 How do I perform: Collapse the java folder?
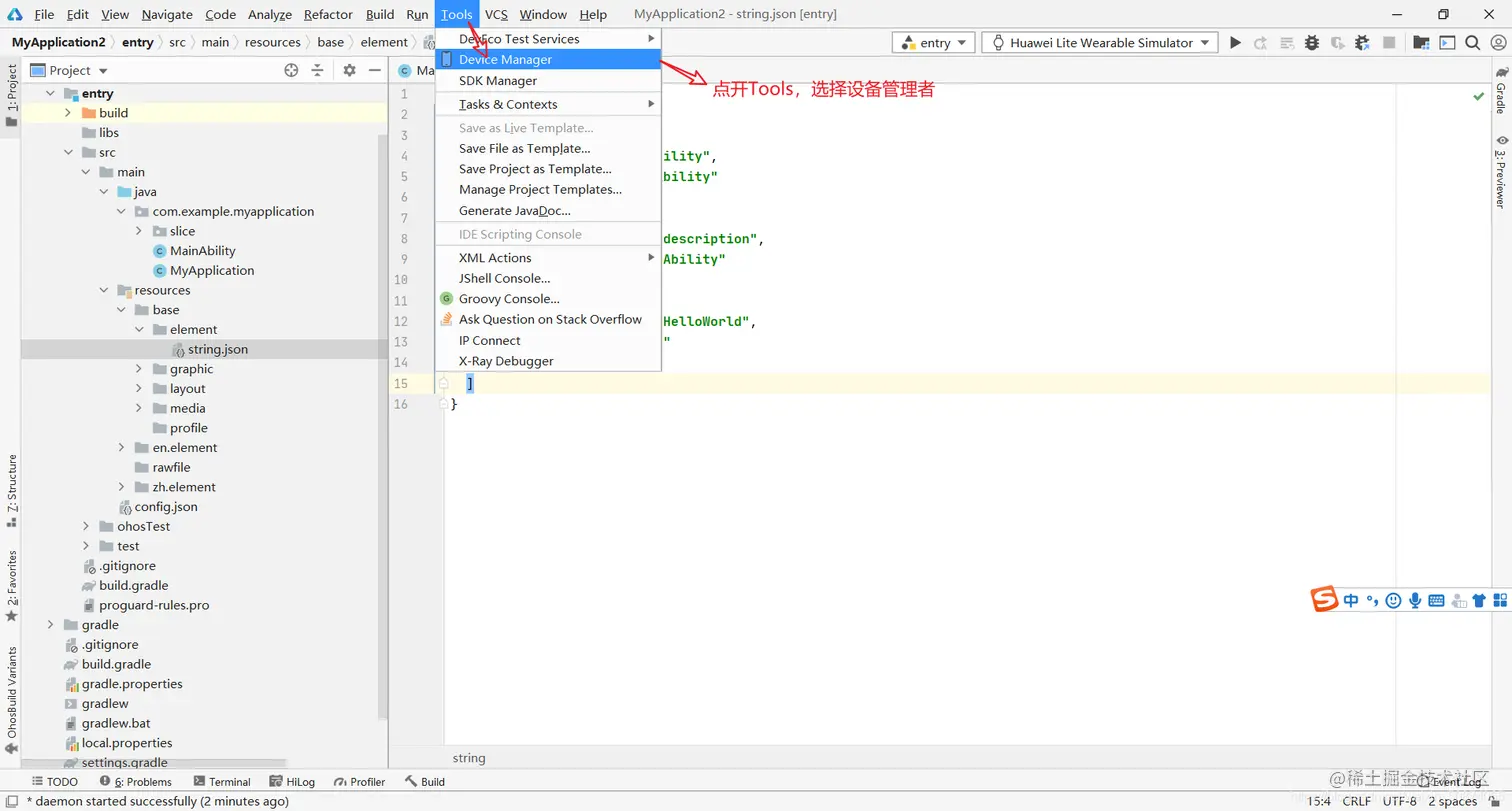[103, 191]
